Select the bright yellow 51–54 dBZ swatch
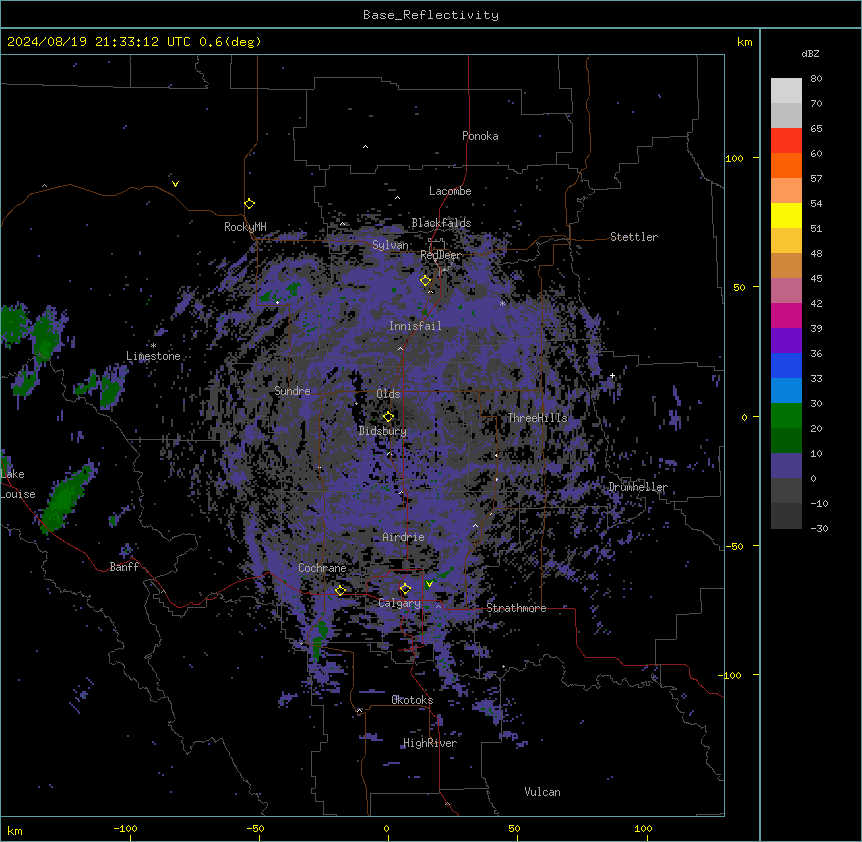This screenshot has width=862, height=842. click(786, 215)
